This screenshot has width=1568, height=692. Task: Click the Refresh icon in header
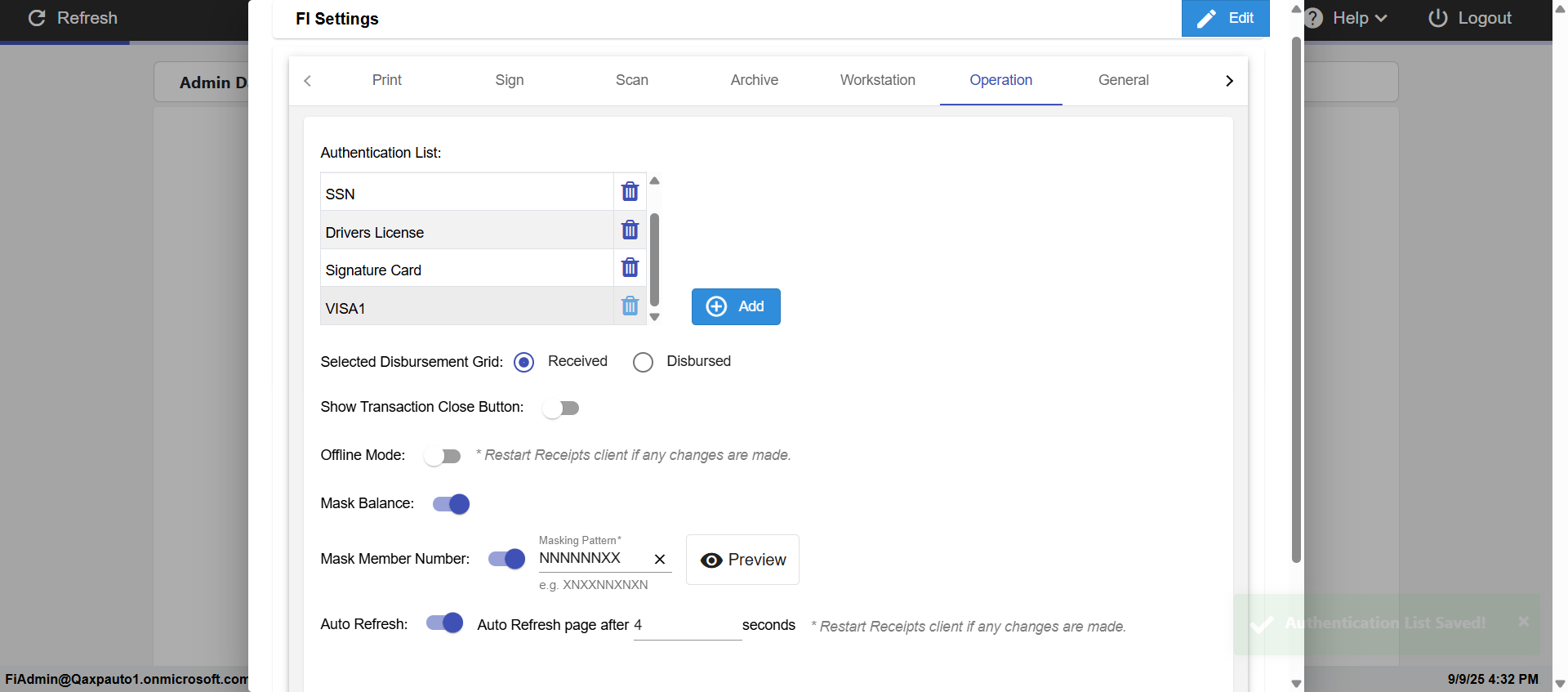37,18
